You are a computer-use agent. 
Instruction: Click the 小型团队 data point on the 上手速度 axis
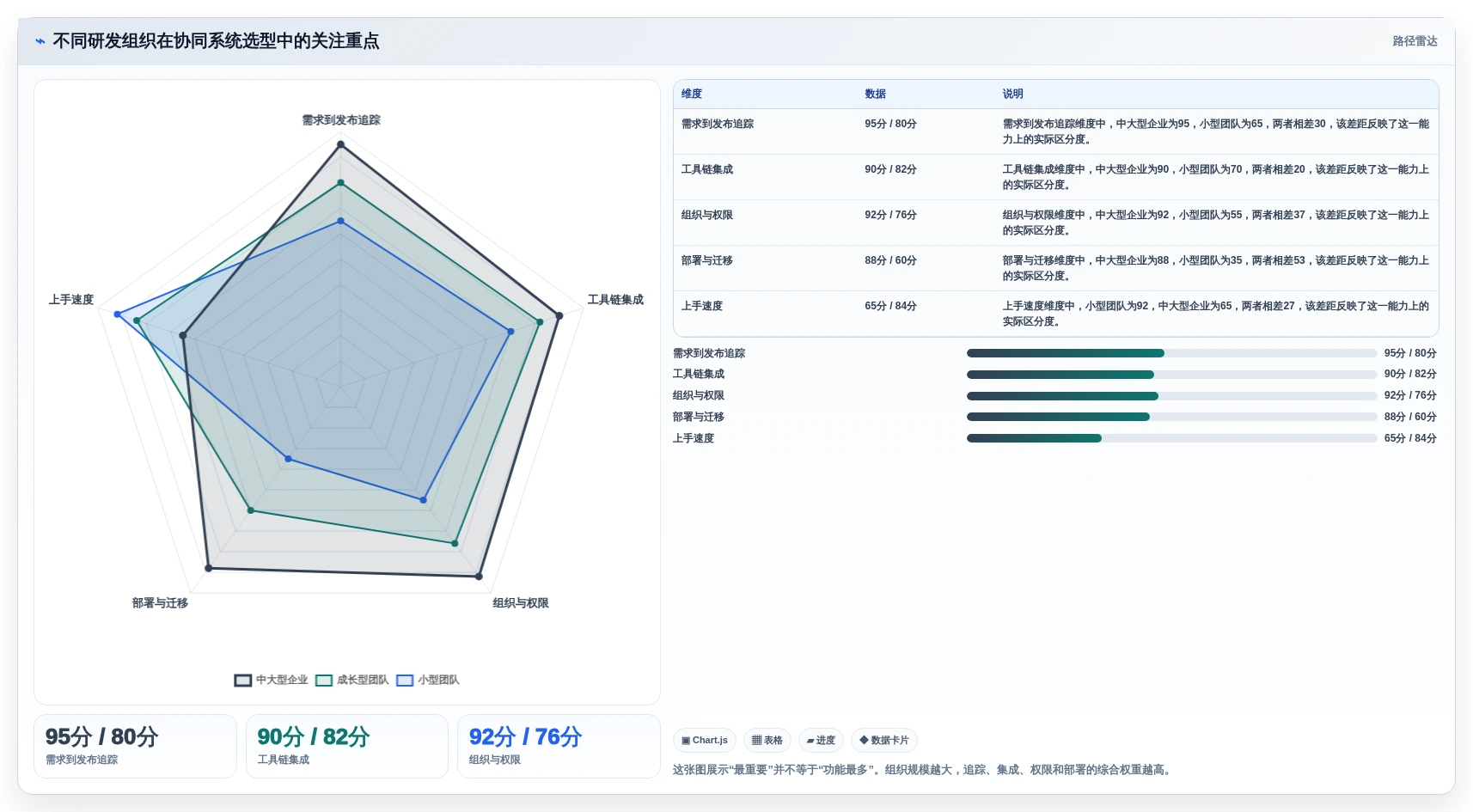point(118,314)
